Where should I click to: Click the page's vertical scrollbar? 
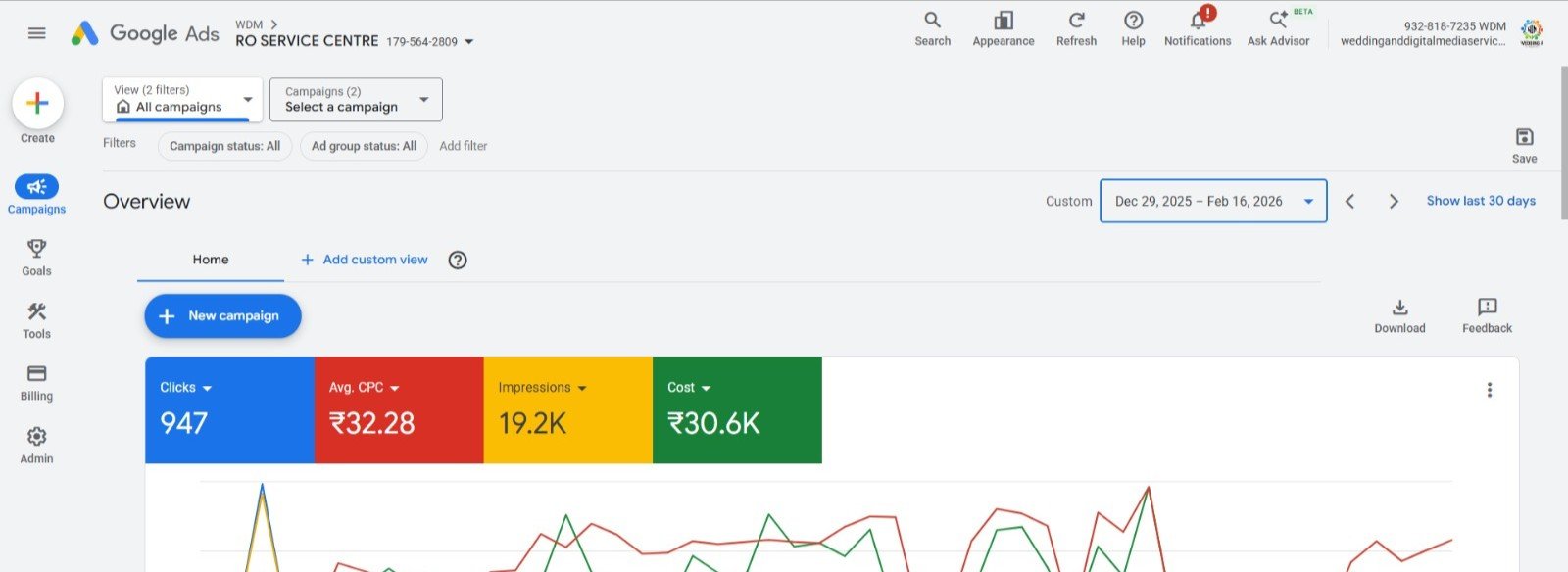point(1563,142)
